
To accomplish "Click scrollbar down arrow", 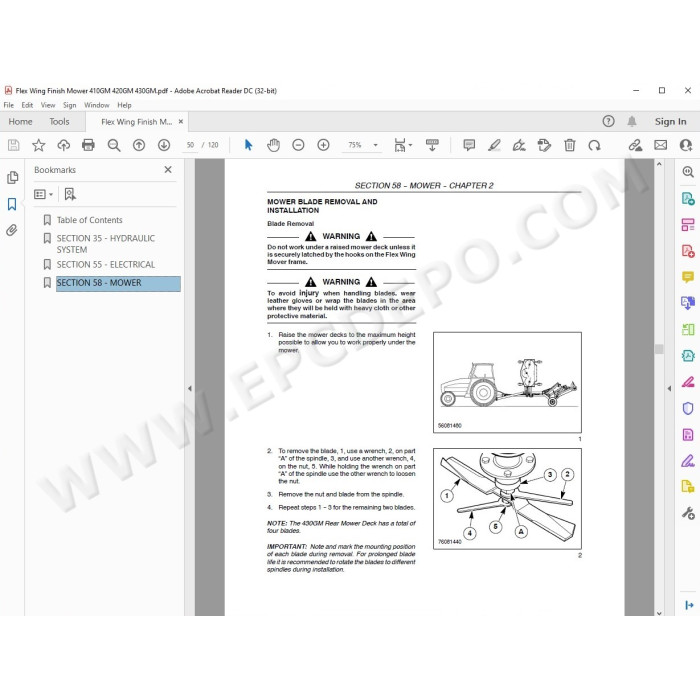I will pyautogui.click(x=659, y=612).
